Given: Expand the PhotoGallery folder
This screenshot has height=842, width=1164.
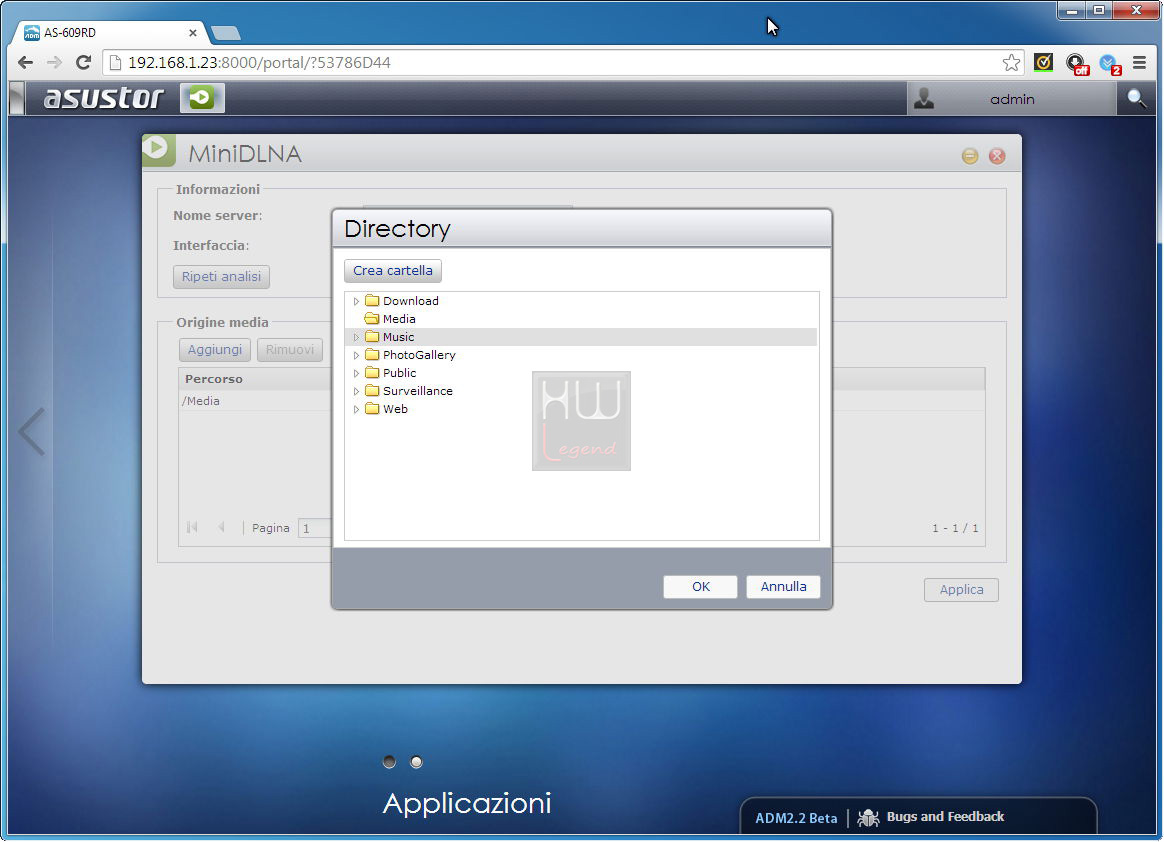Looking at the screenshot, I should pos(356,356).
